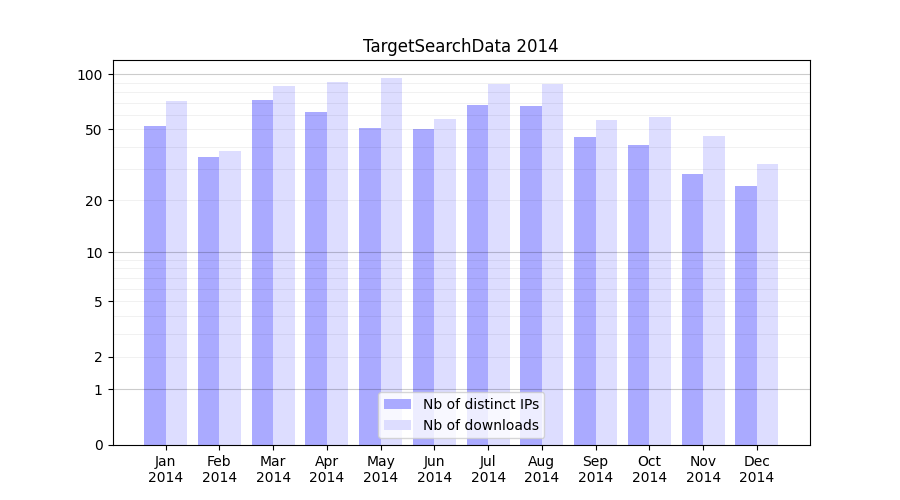Click the 0 tick label on y-axis
900x500 pixels.
click(x=98, y=445)
